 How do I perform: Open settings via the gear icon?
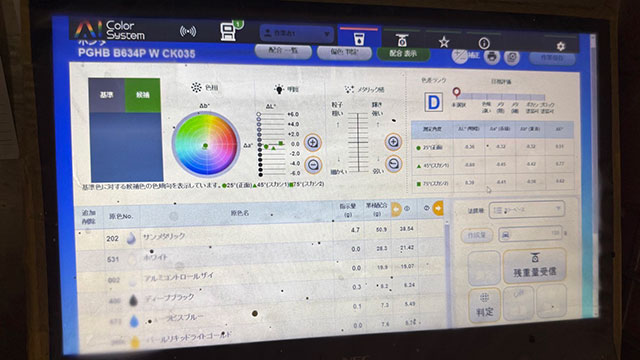coord(561,46)
